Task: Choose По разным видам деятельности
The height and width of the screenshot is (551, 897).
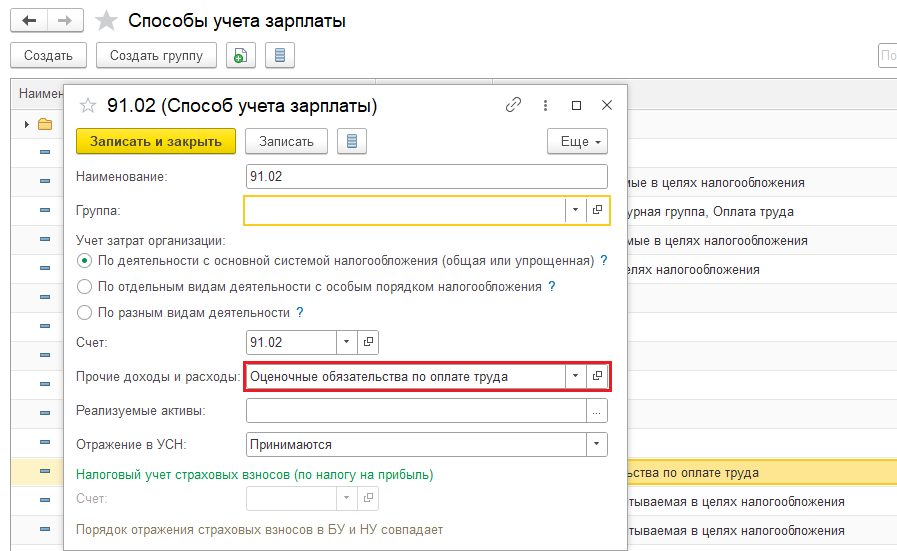Action: coord(84,312)
